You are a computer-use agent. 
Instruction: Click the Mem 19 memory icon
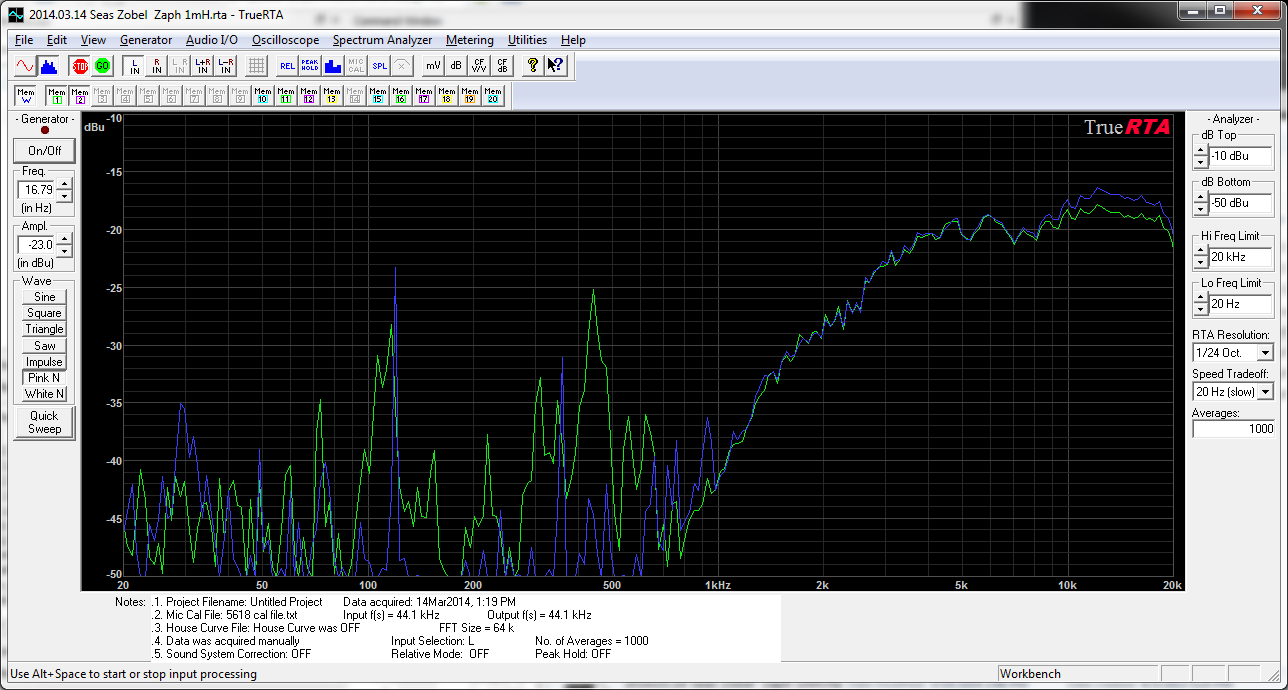[470, 96]
